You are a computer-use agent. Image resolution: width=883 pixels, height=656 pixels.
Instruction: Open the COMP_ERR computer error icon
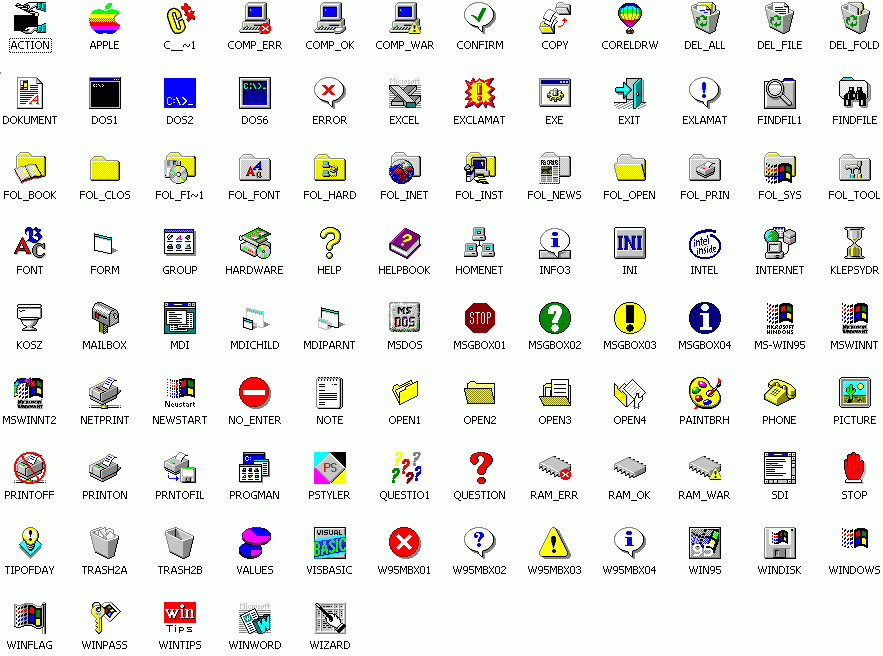point(255,17)
